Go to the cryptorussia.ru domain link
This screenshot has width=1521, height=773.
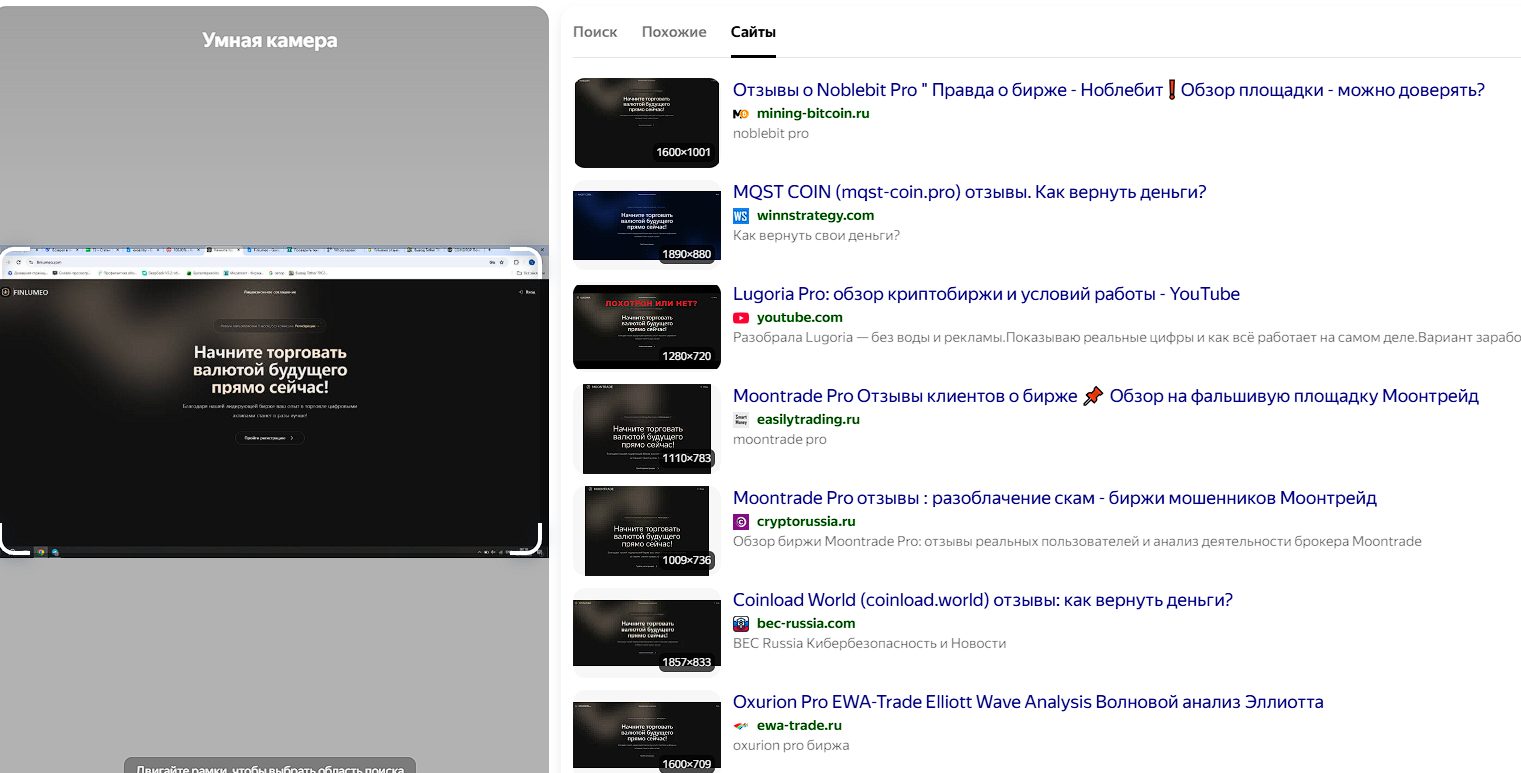click(806, 522)
